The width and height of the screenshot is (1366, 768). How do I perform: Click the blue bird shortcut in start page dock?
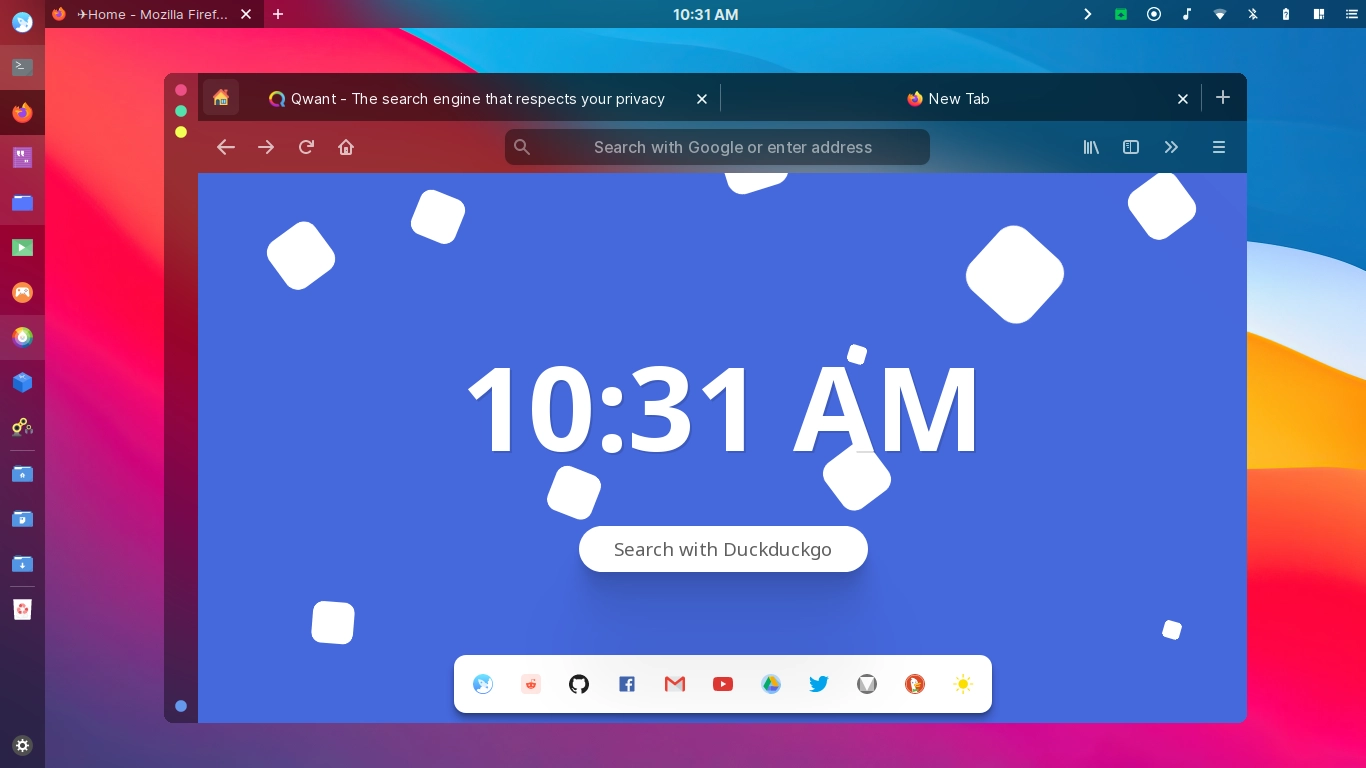(483, 684)
